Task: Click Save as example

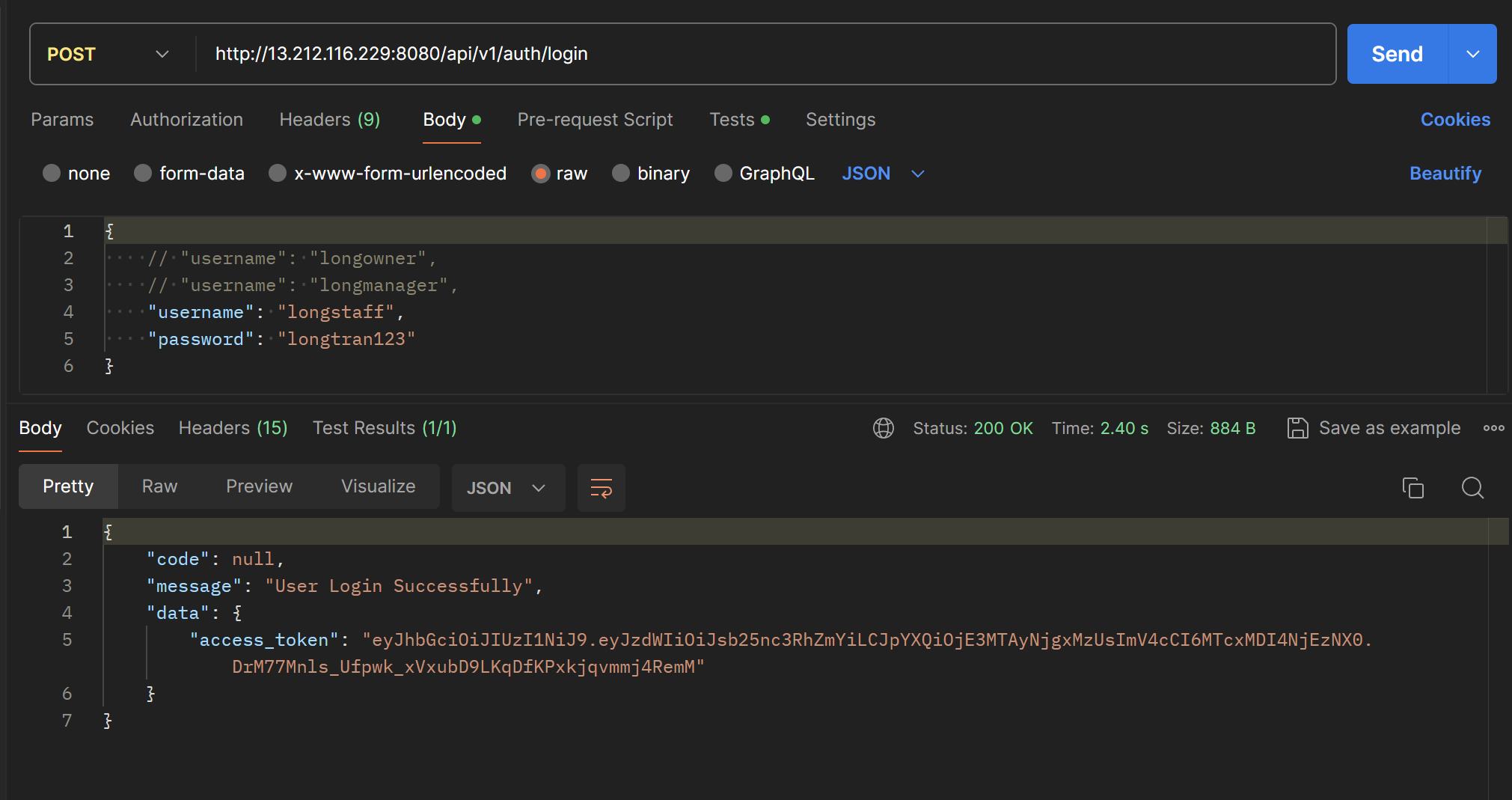Action: [x=1389, y=428]
